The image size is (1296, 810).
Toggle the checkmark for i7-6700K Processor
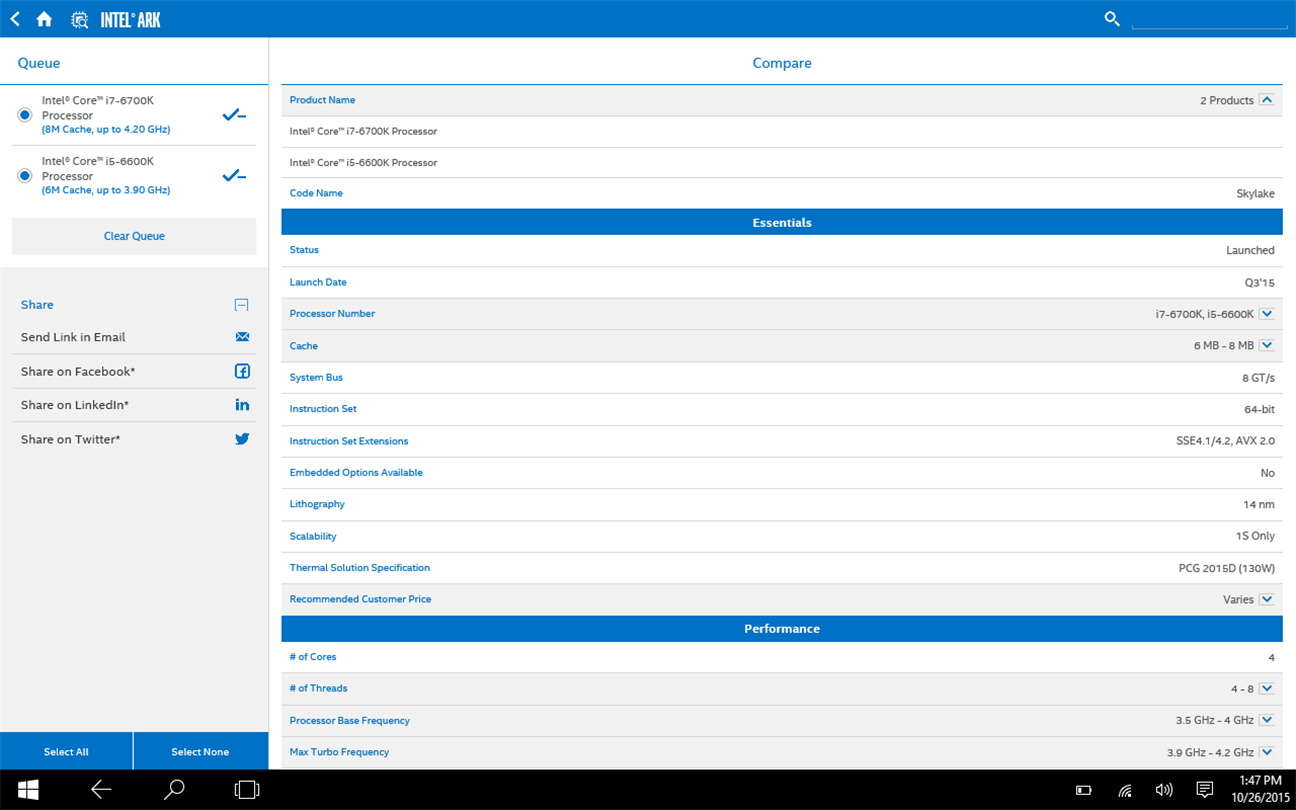coord(234,116)
